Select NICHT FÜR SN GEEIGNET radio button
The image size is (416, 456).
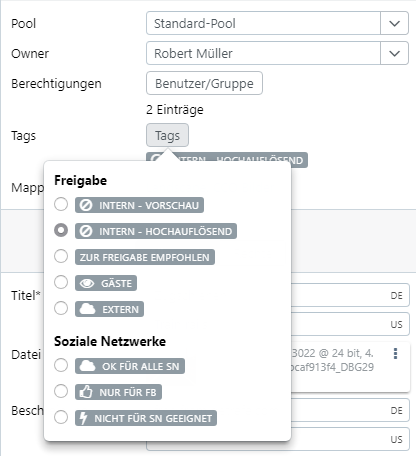(61, 417)
